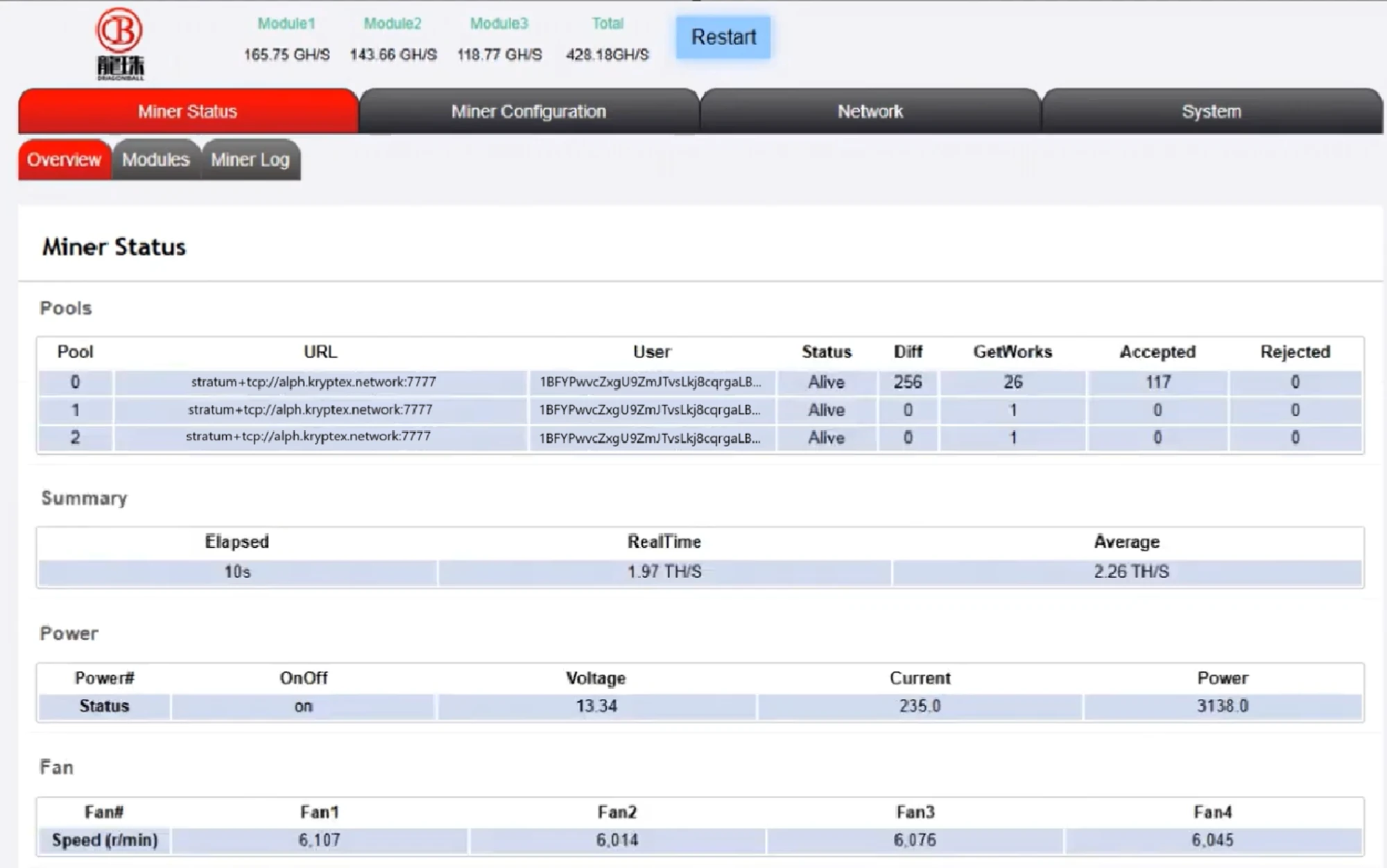Click the Accepted column header
Viewport: 1387px width, 868px height.
[1157, 352]
